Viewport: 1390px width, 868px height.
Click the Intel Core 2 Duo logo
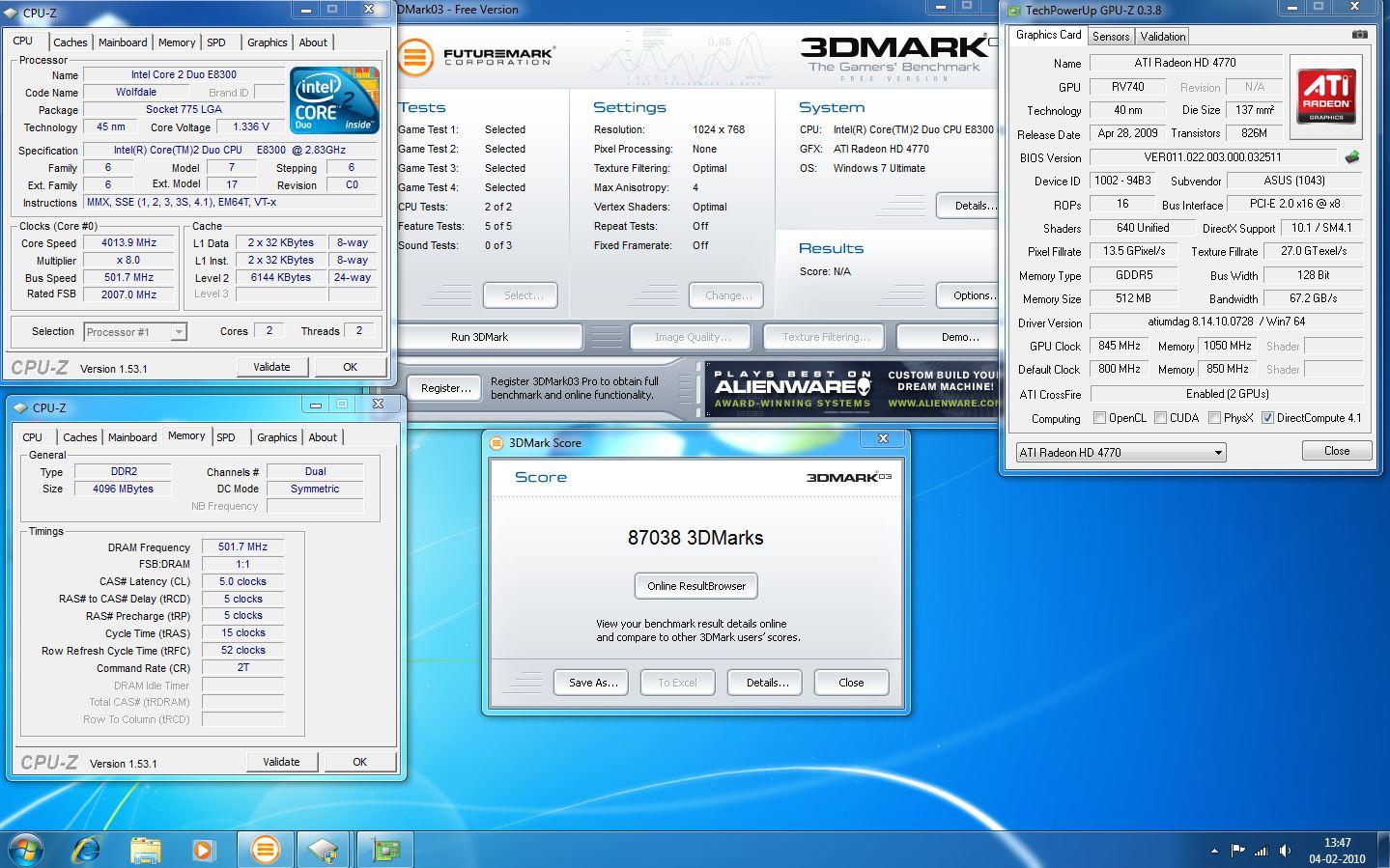pyautogui.click(x=334, y=100)
